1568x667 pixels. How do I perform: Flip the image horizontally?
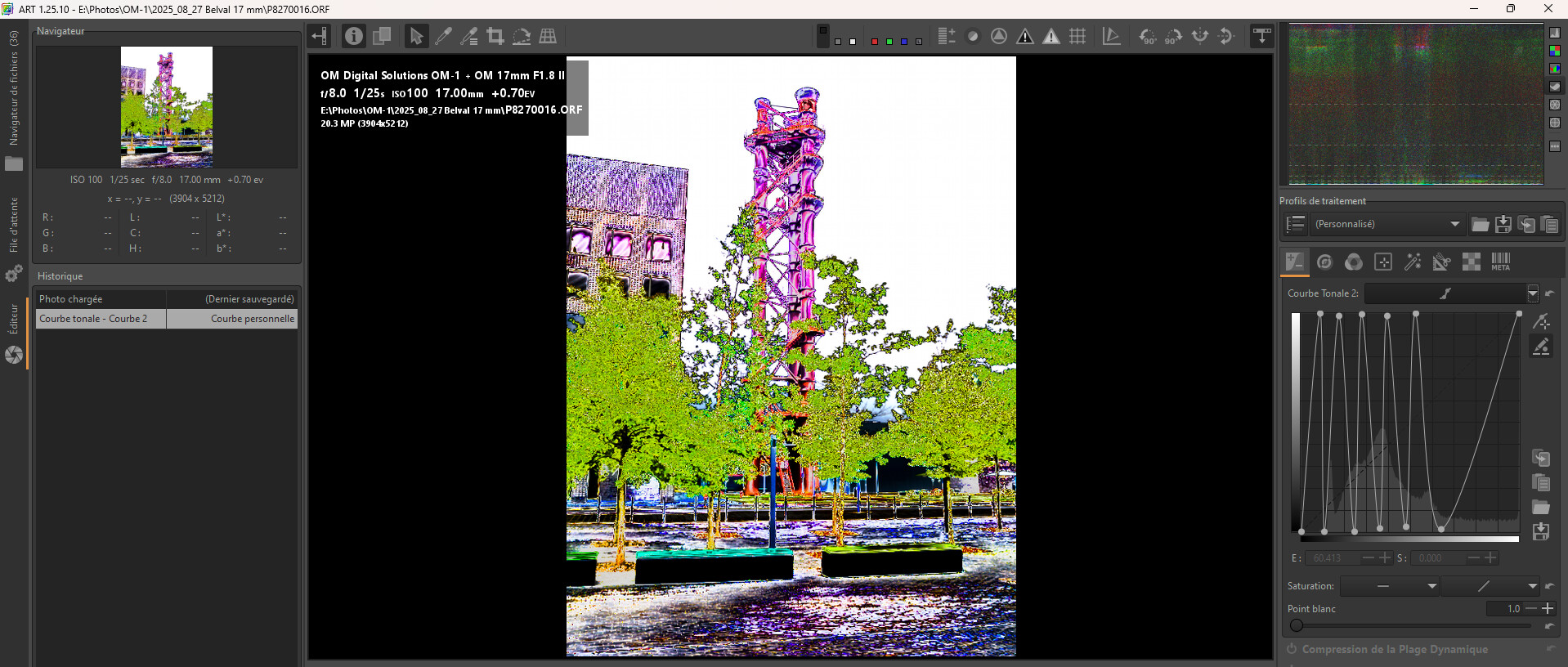(x=1200, y=36)
